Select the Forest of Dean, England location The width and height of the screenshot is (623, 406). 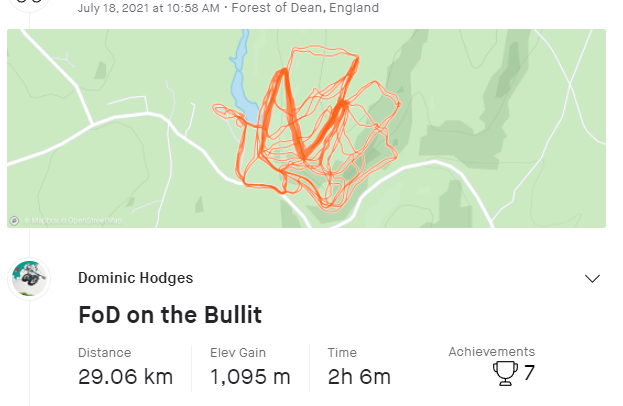[305, 8]
